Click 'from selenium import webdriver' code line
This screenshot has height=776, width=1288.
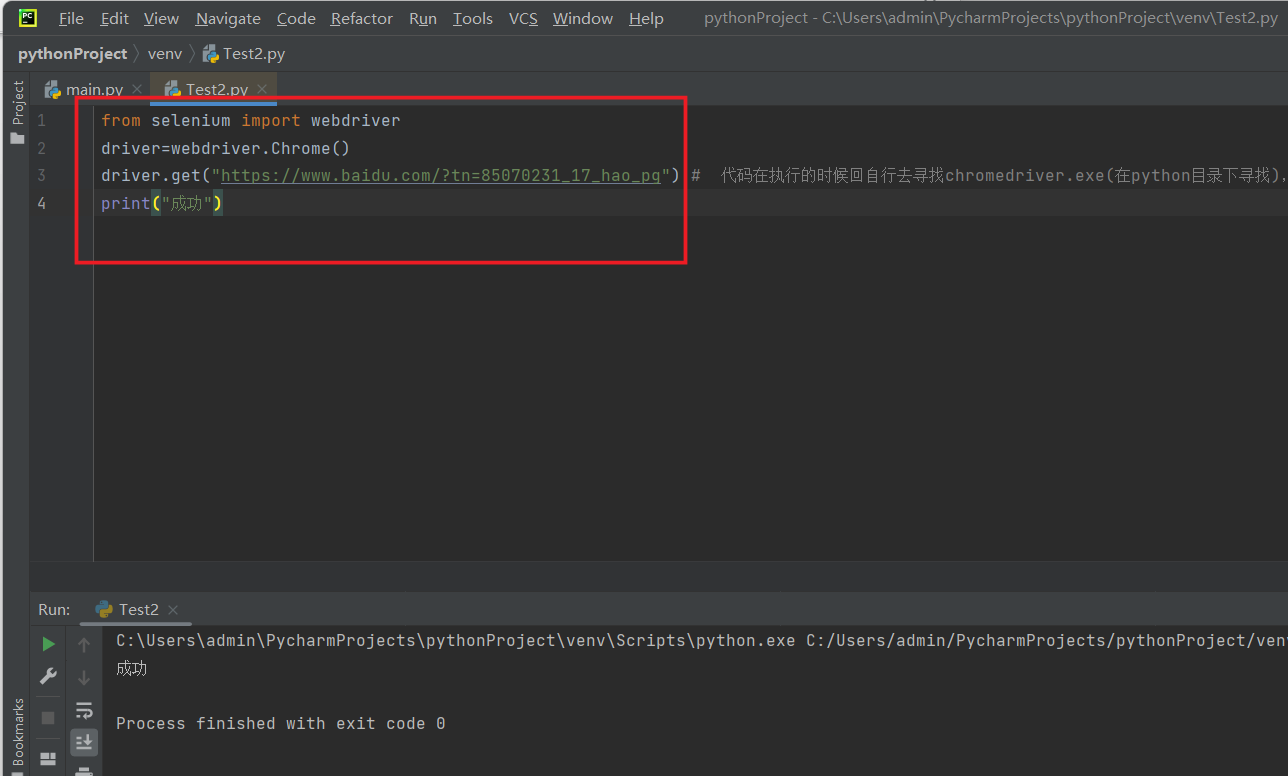tap(251, 120)
